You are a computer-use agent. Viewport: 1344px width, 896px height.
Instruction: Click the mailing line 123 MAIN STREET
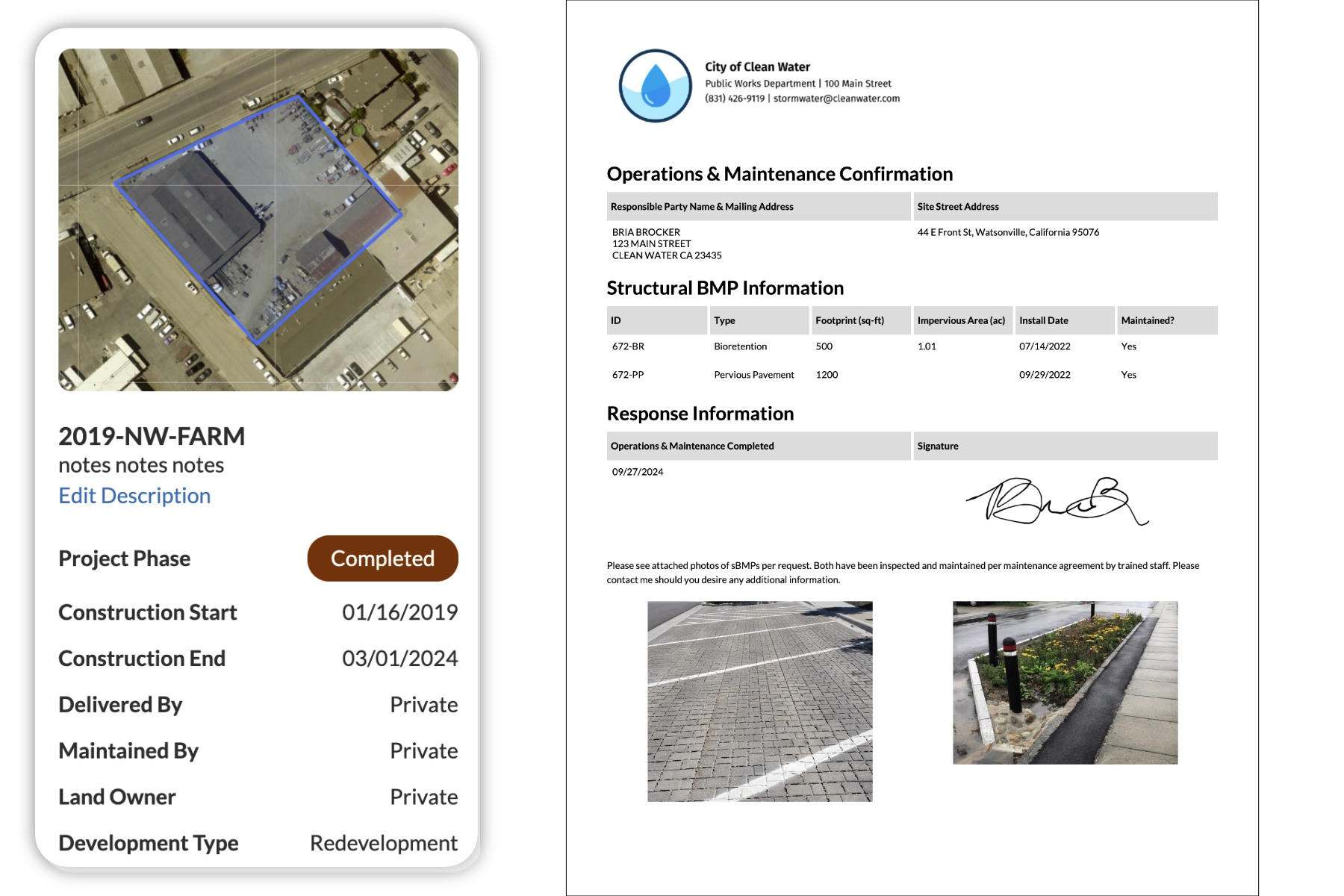click(x=651, y=243)
